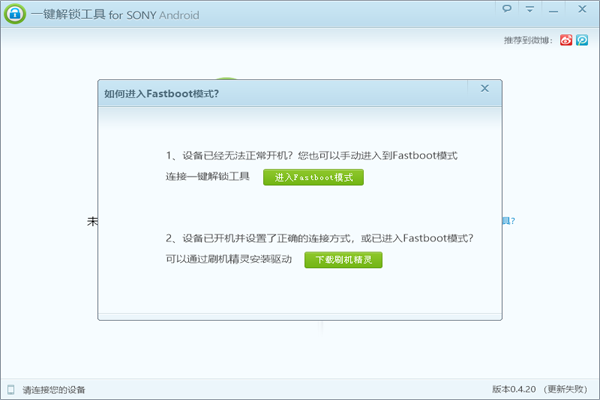Minimize the unlock tool window
Screen dimensions: 600x400
[x=552, y=9]
